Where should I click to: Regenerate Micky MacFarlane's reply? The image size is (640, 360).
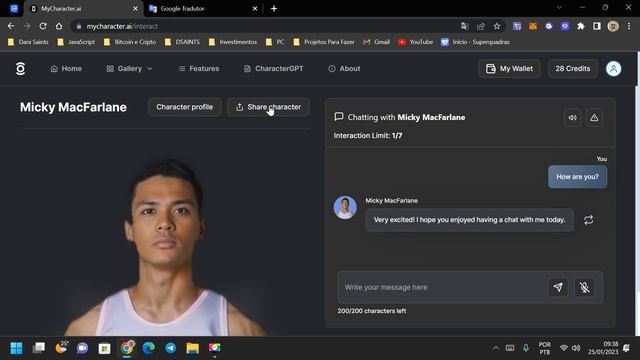588,220
